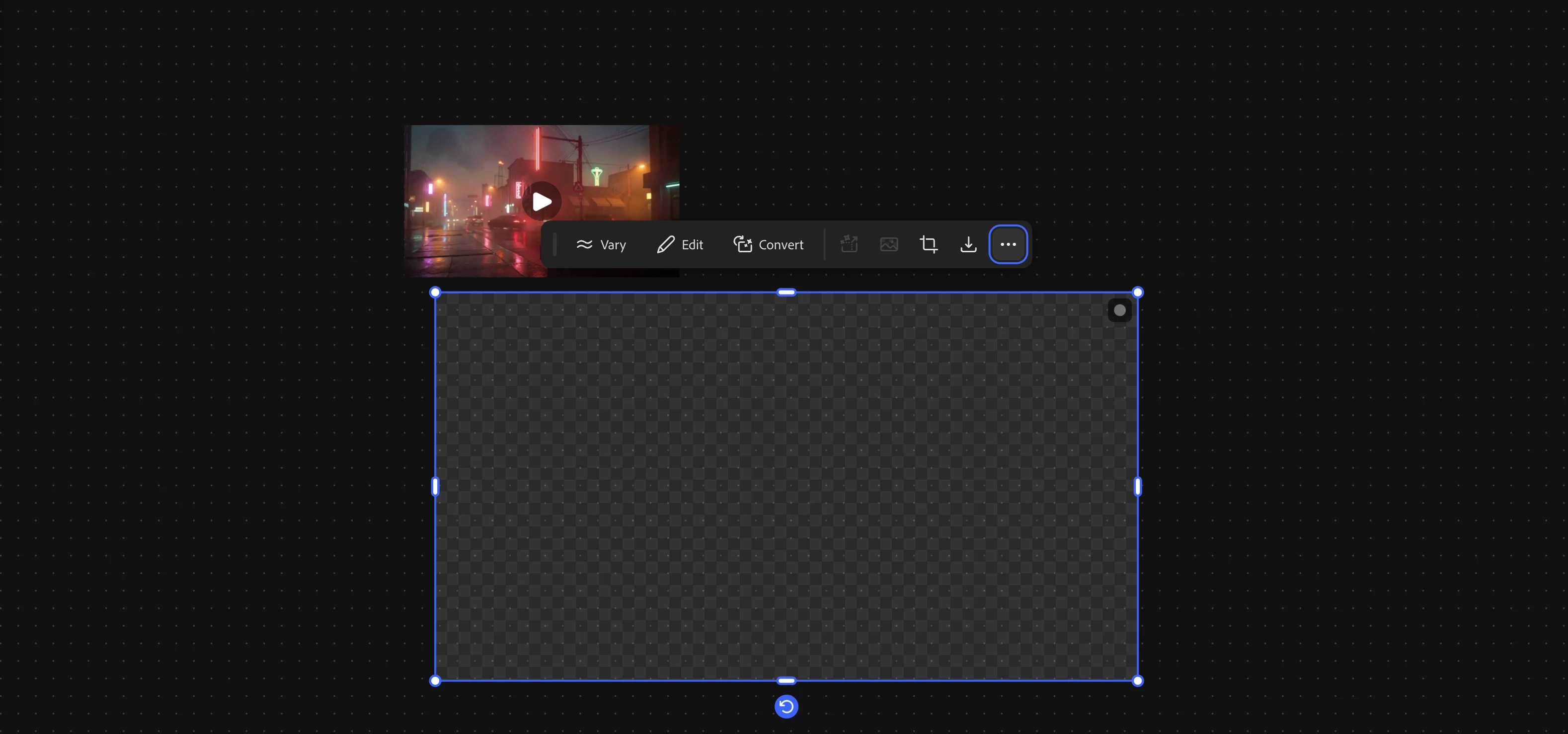Image resolution: width=1568 pixels, height=734 pixels.
Task: Open the three-dots more options menu
Action: (1008, 245)
